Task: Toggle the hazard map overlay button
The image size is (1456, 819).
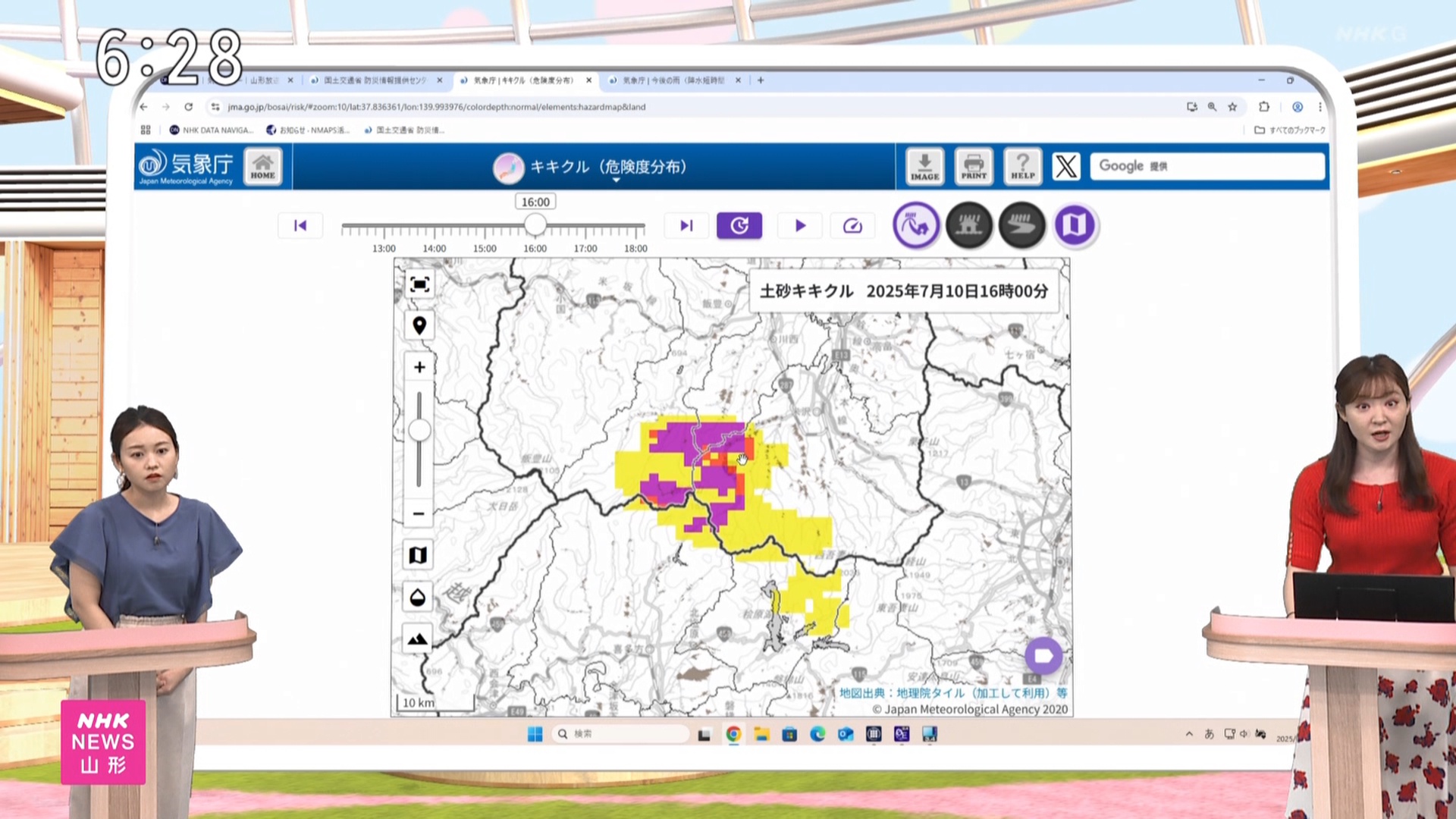Action: (1075, 225)
